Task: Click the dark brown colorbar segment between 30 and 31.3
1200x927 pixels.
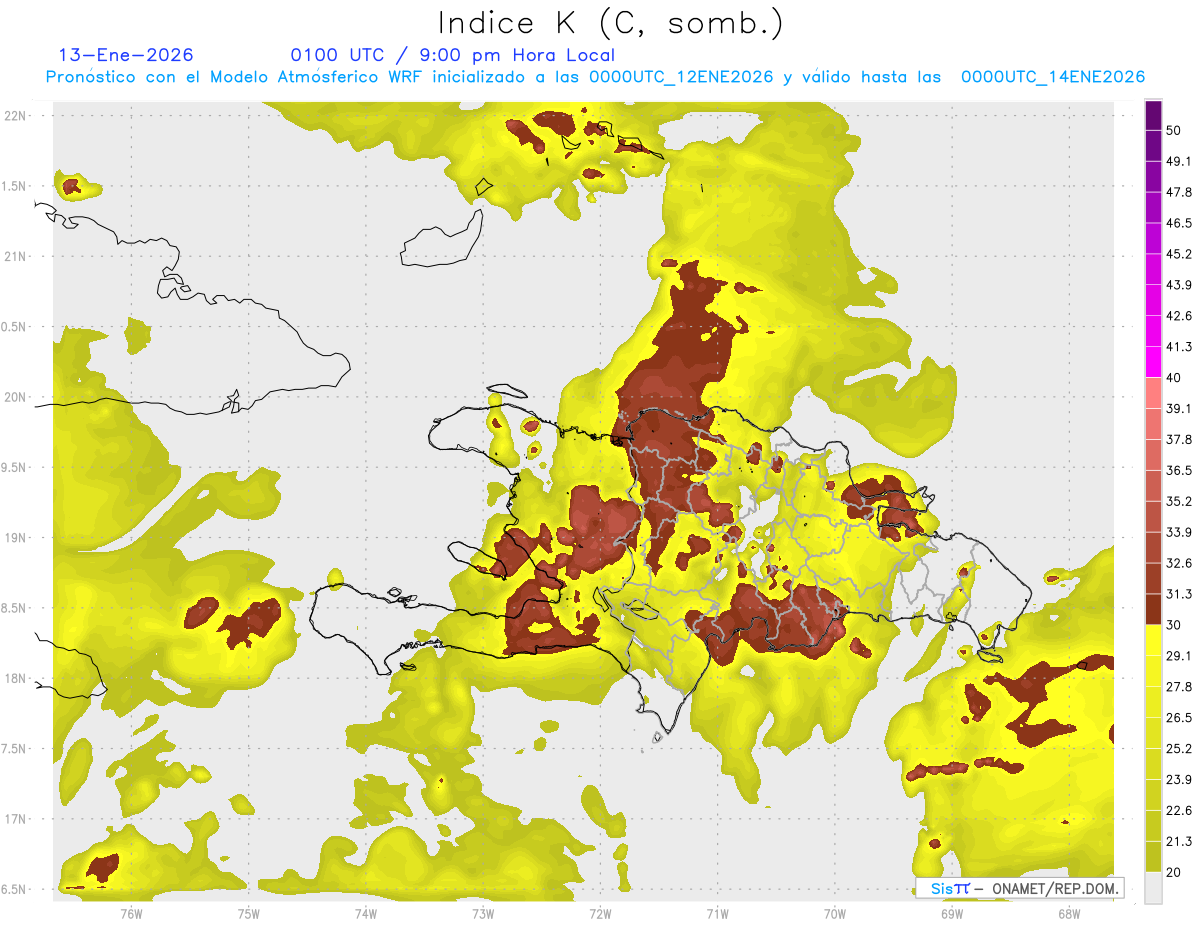Action: 1154,609
